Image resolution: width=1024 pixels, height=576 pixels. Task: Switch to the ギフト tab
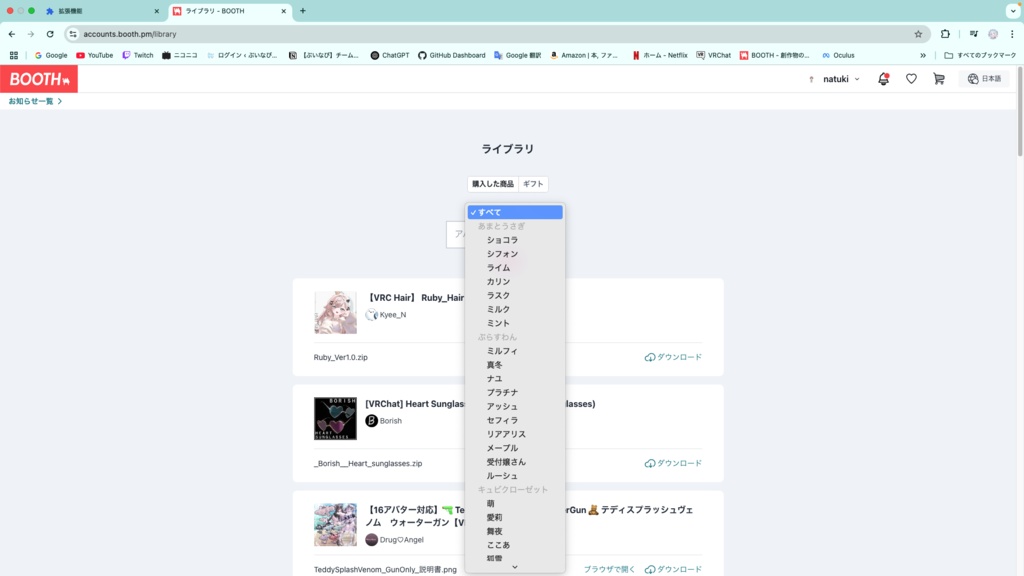tap(532, 184)
